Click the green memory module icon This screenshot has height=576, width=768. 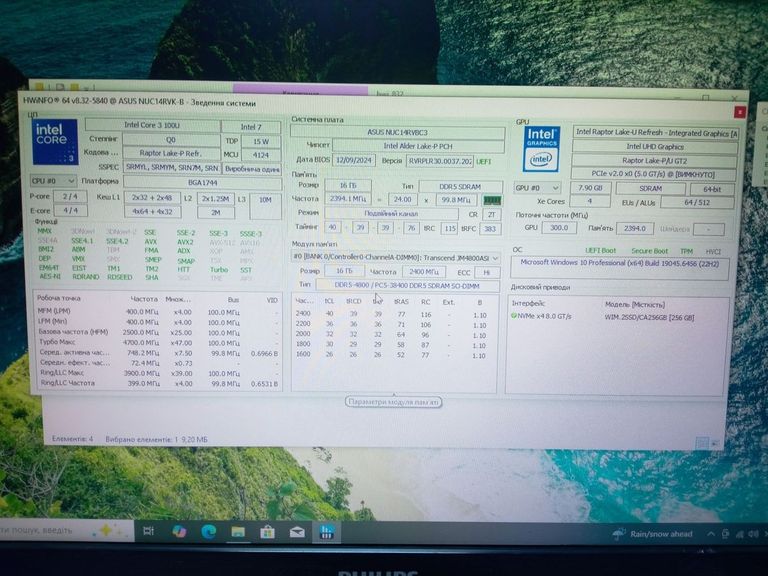[x=492, y=200]
